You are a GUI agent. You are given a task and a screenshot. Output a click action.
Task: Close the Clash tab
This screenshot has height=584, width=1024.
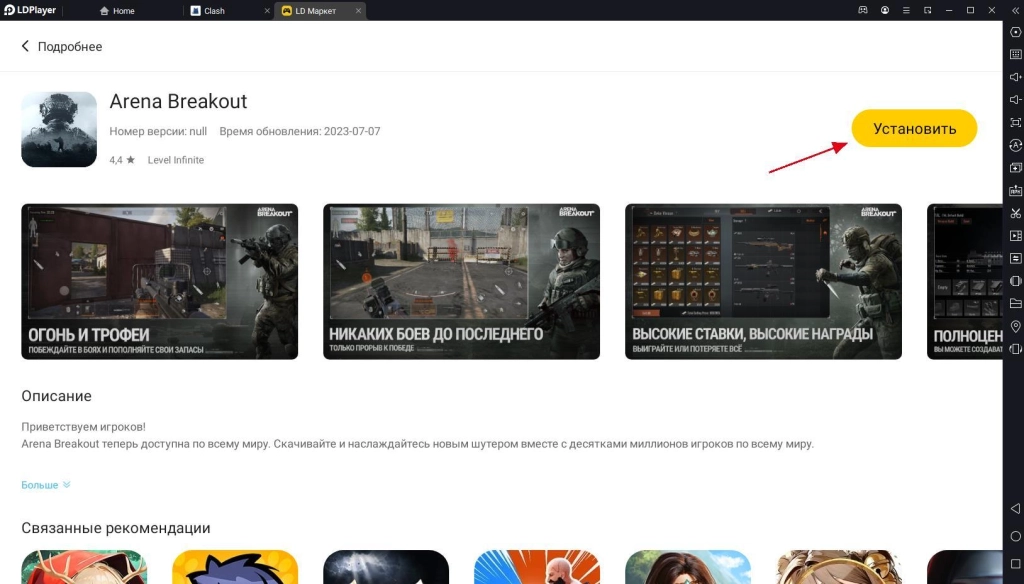click(x=266, y=11)
